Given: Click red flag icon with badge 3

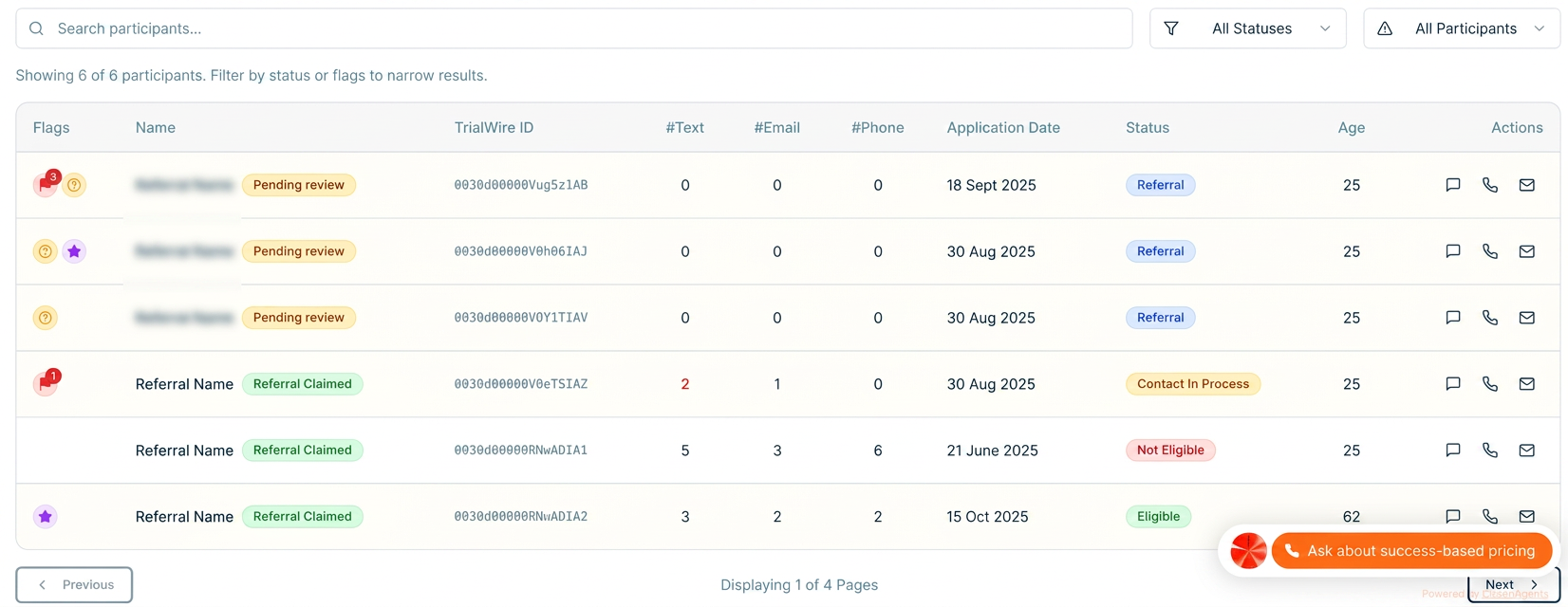Looking at the screenshot, I should click(x=46, y=184).
